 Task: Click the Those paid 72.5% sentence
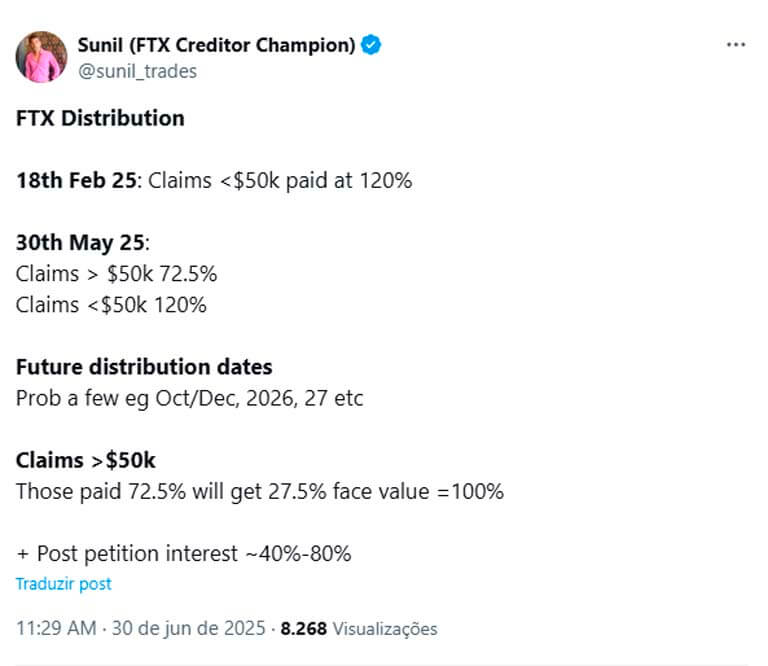tap(260, 491)
